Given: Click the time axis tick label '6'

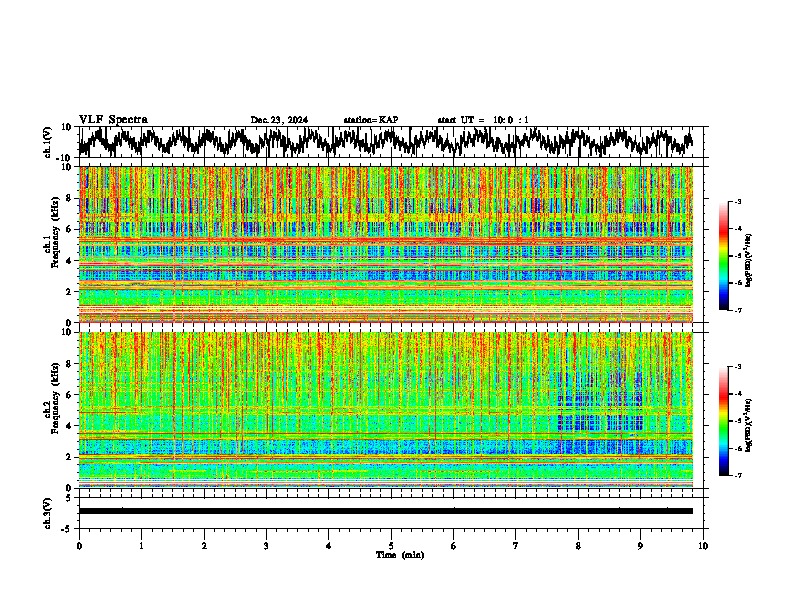Looking at the screenshot, I should pyautogui.click(x=454, y=546).
